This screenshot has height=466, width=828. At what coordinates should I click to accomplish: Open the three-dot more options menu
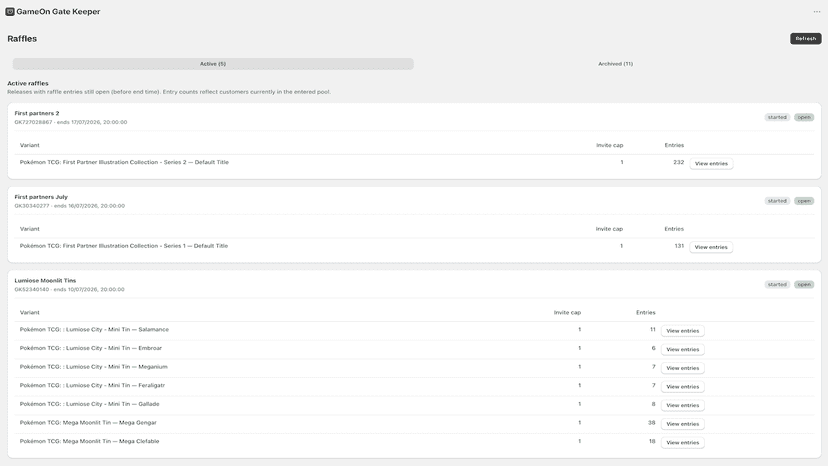click(x=816, y=12)
